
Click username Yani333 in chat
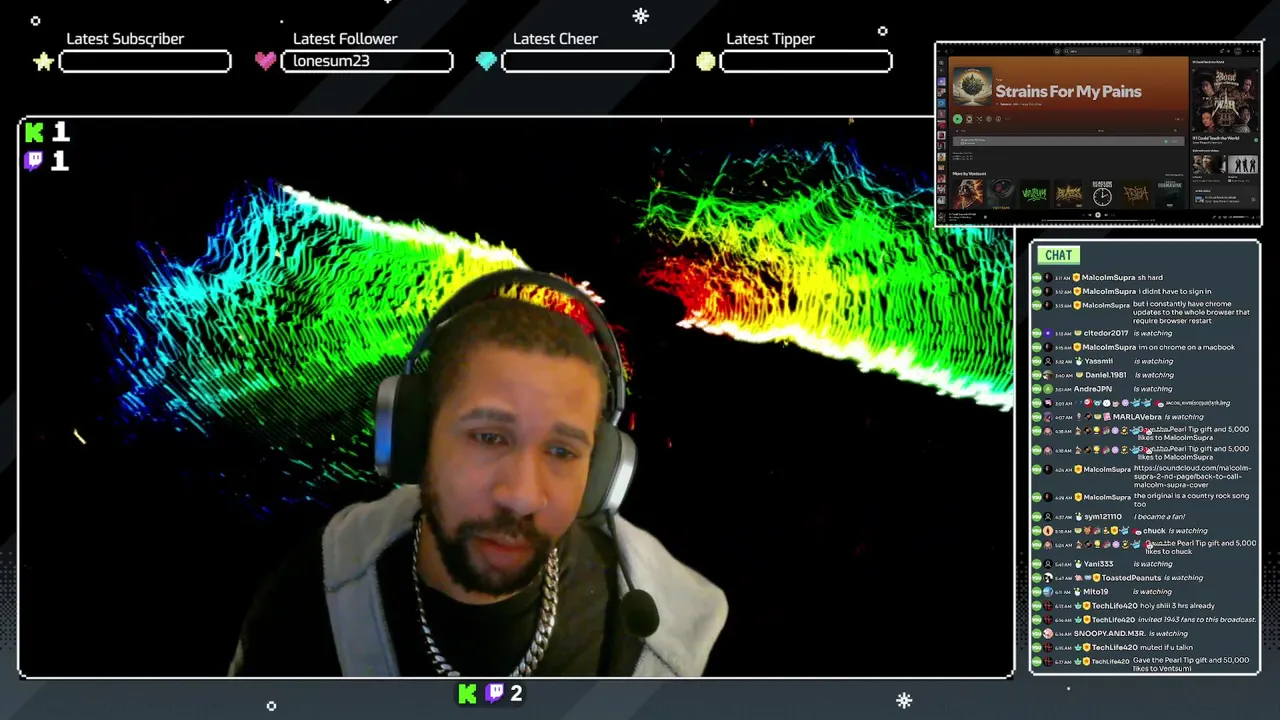1098,564
